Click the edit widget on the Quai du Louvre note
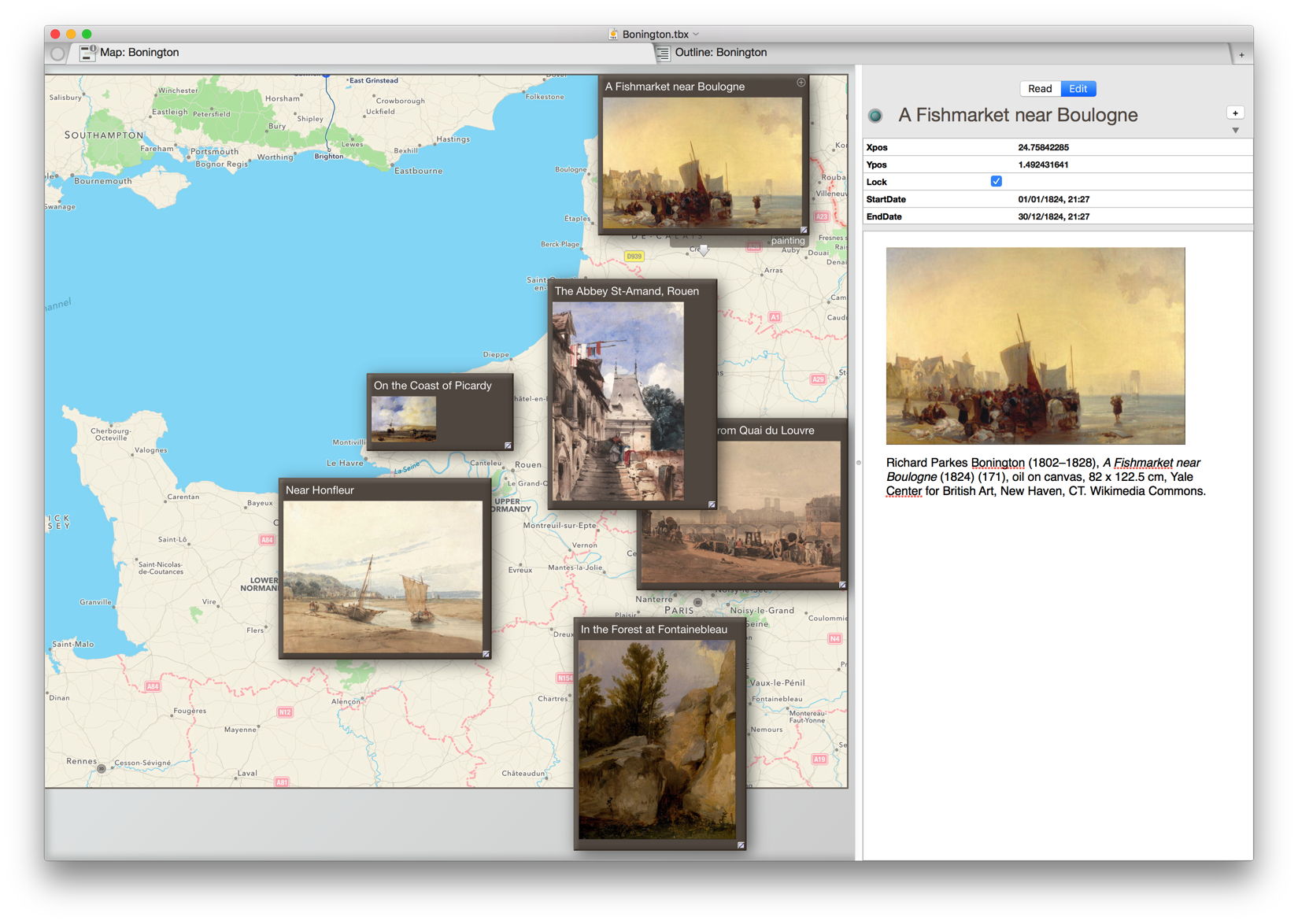1298x924 pixels. coord(841,585)
